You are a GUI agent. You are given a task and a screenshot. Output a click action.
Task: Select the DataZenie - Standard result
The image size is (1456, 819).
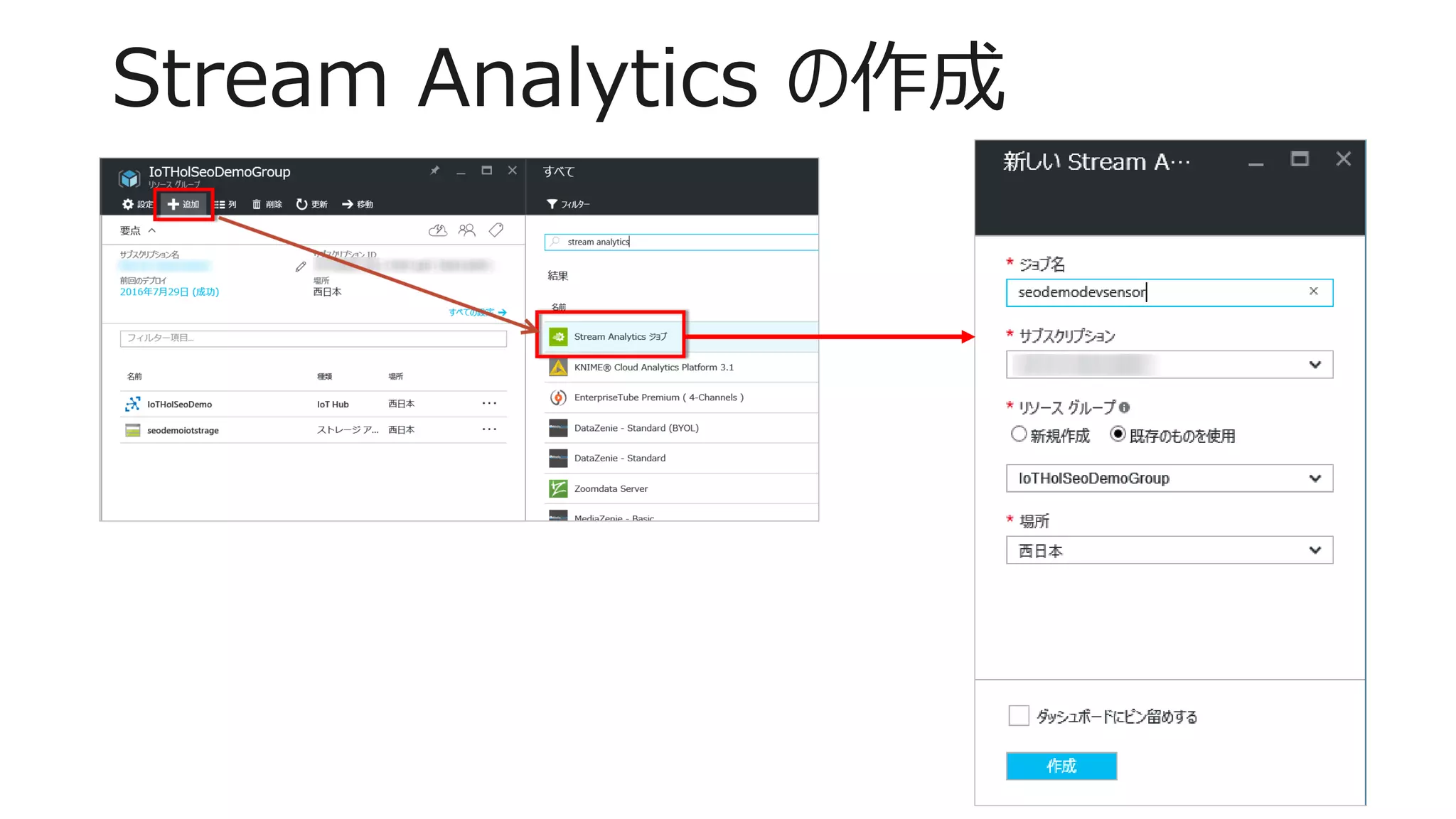(681, 458)
